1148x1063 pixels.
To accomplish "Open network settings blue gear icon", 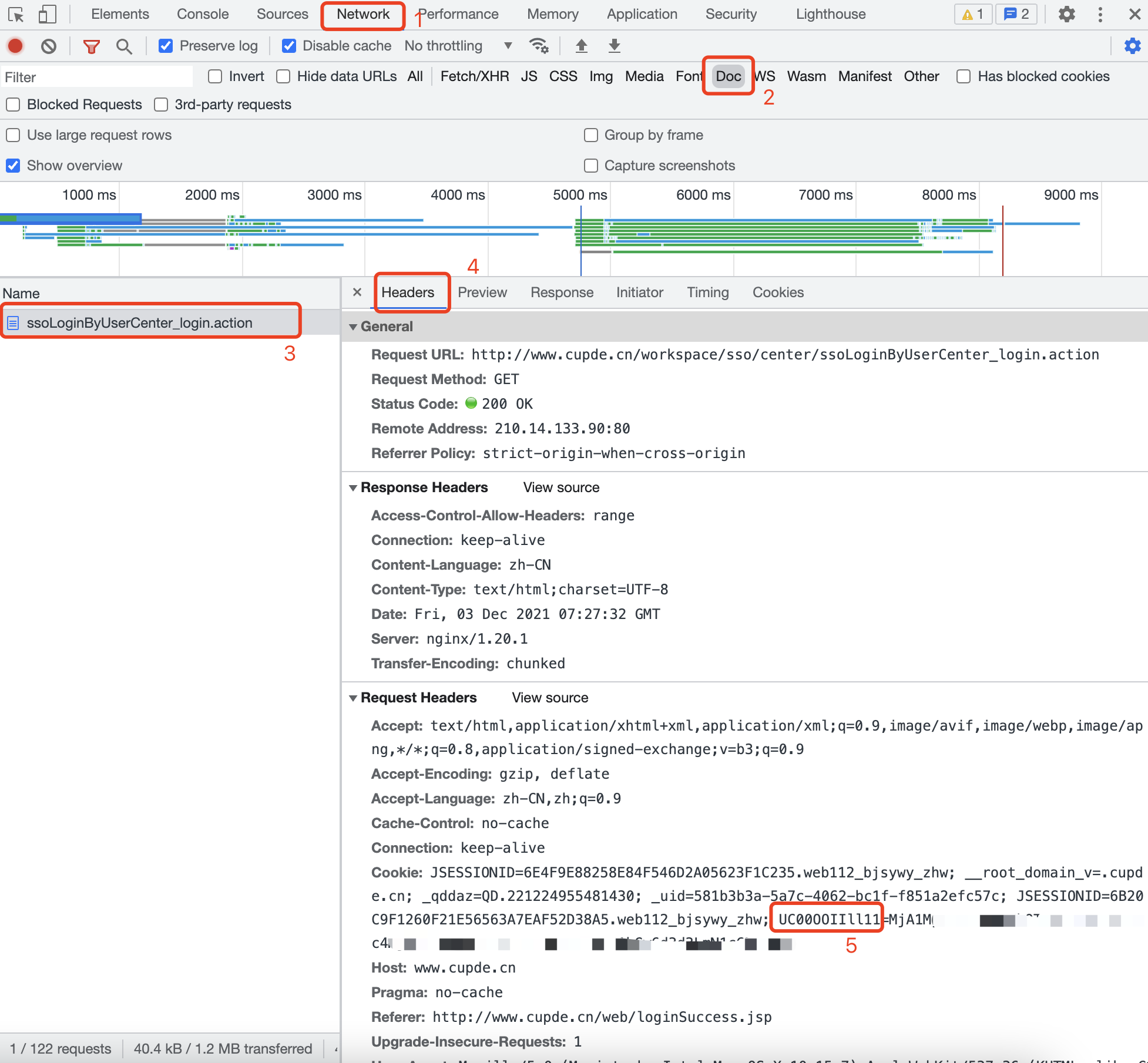I will click(1132, 46).
